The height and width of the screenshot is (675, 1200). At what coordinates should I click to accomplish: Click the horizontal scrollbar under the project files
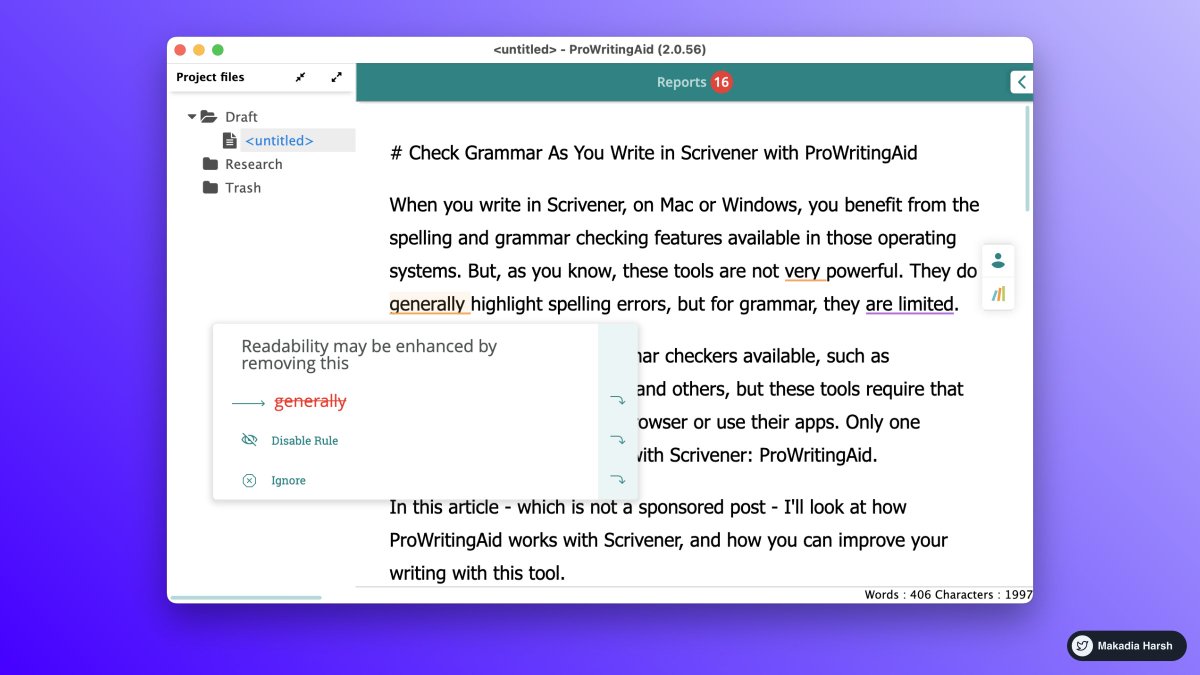tap(246, 598)
